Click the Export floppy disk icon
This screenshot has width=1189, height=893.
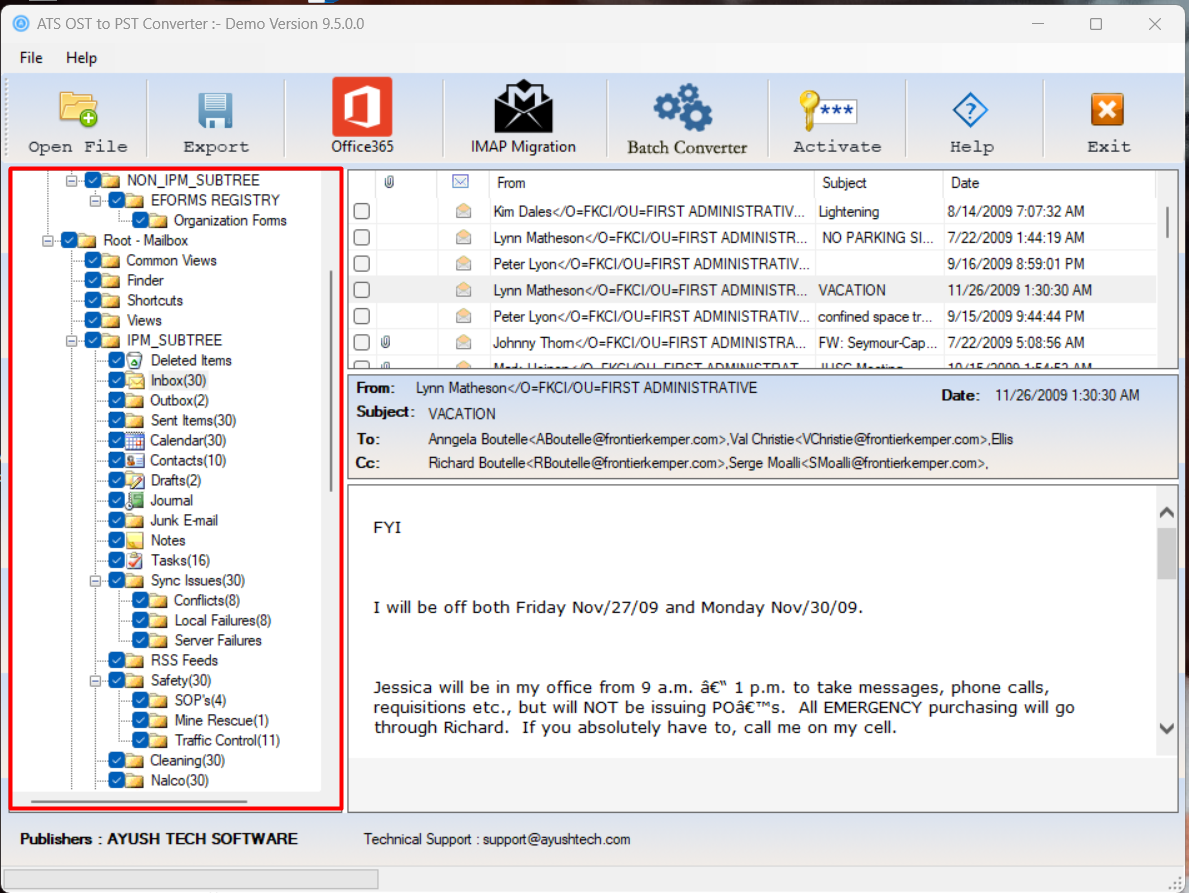pyautogui.click(x=216, y=111)
